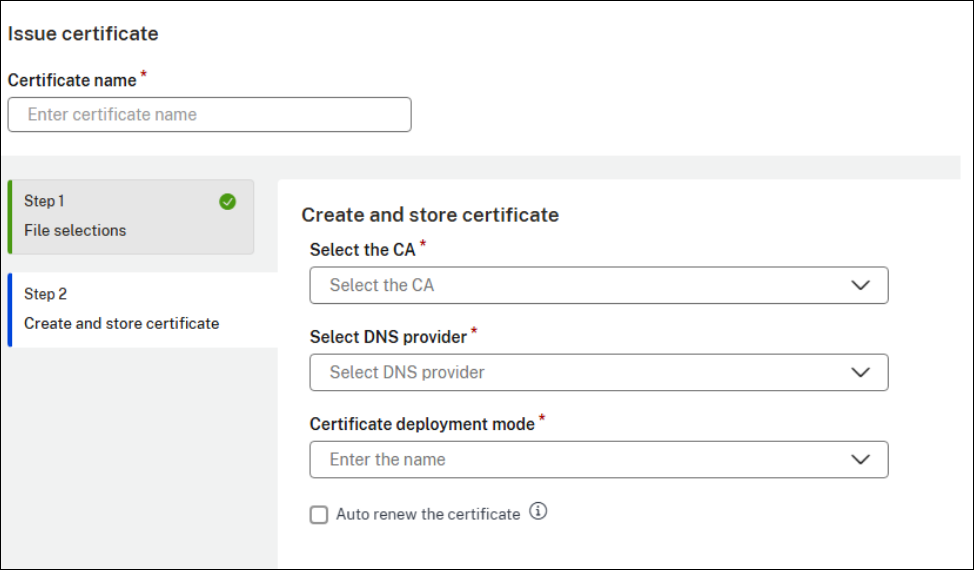Click the "Certificate deployment mode" field label
The image size is (974, 570).
coord(422,424)
